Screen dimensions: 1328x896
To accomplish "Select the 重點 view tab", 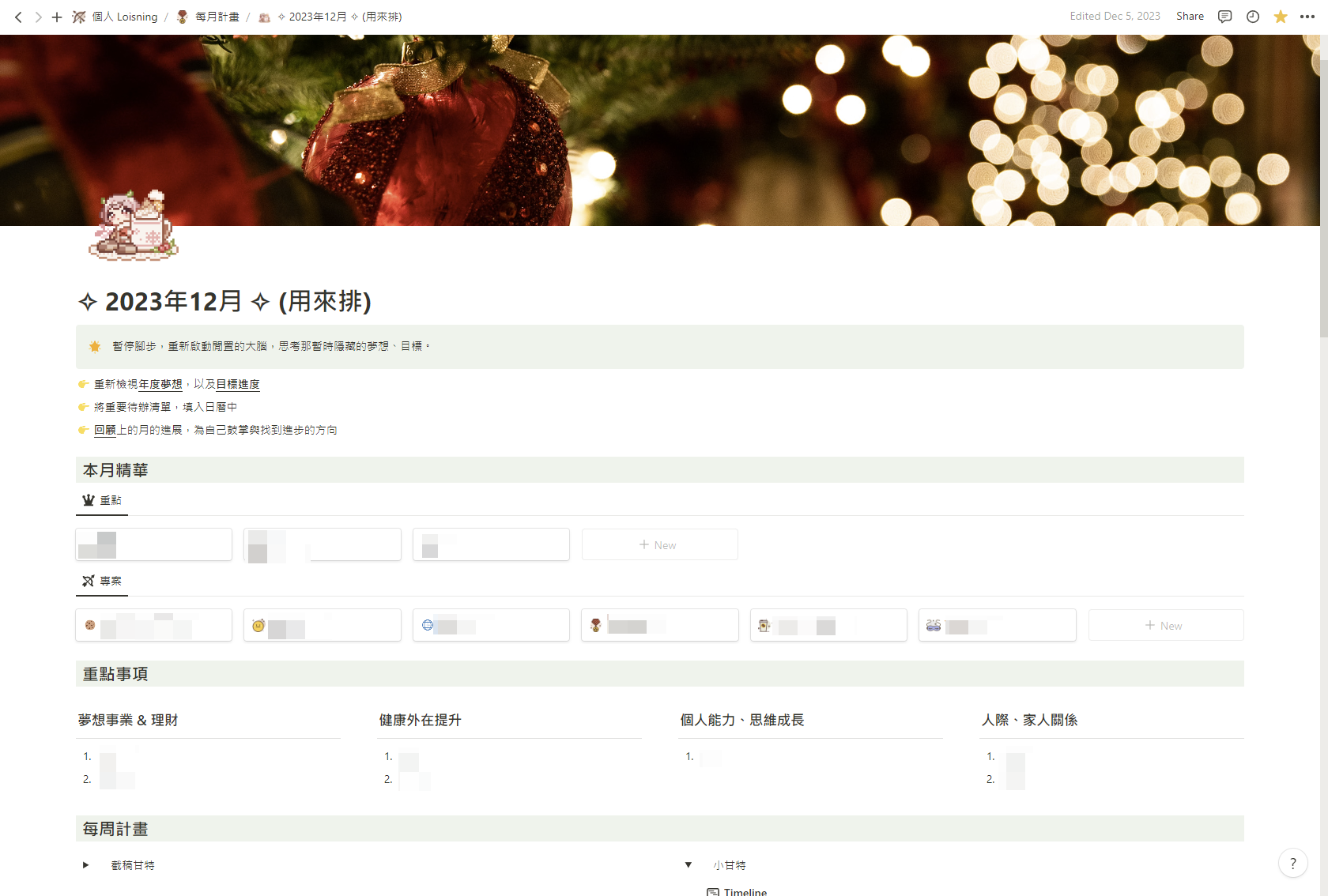I will pyautogui.click(x=102, y=500).
